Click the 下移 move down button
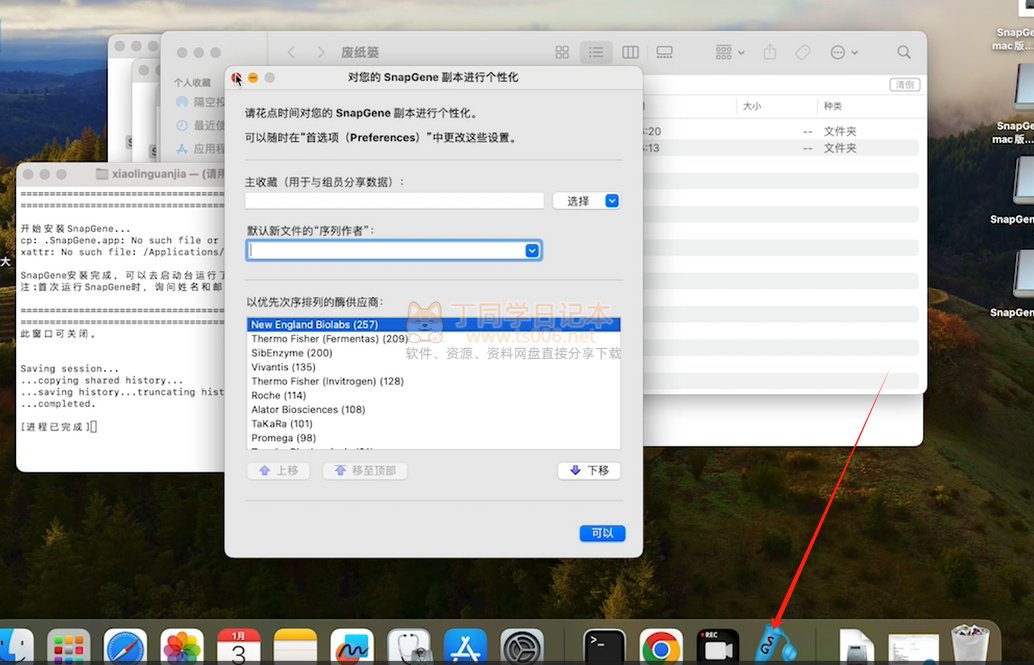Image resolution: width=1034 pixels, height=665 pixels. tap(589, 471)
